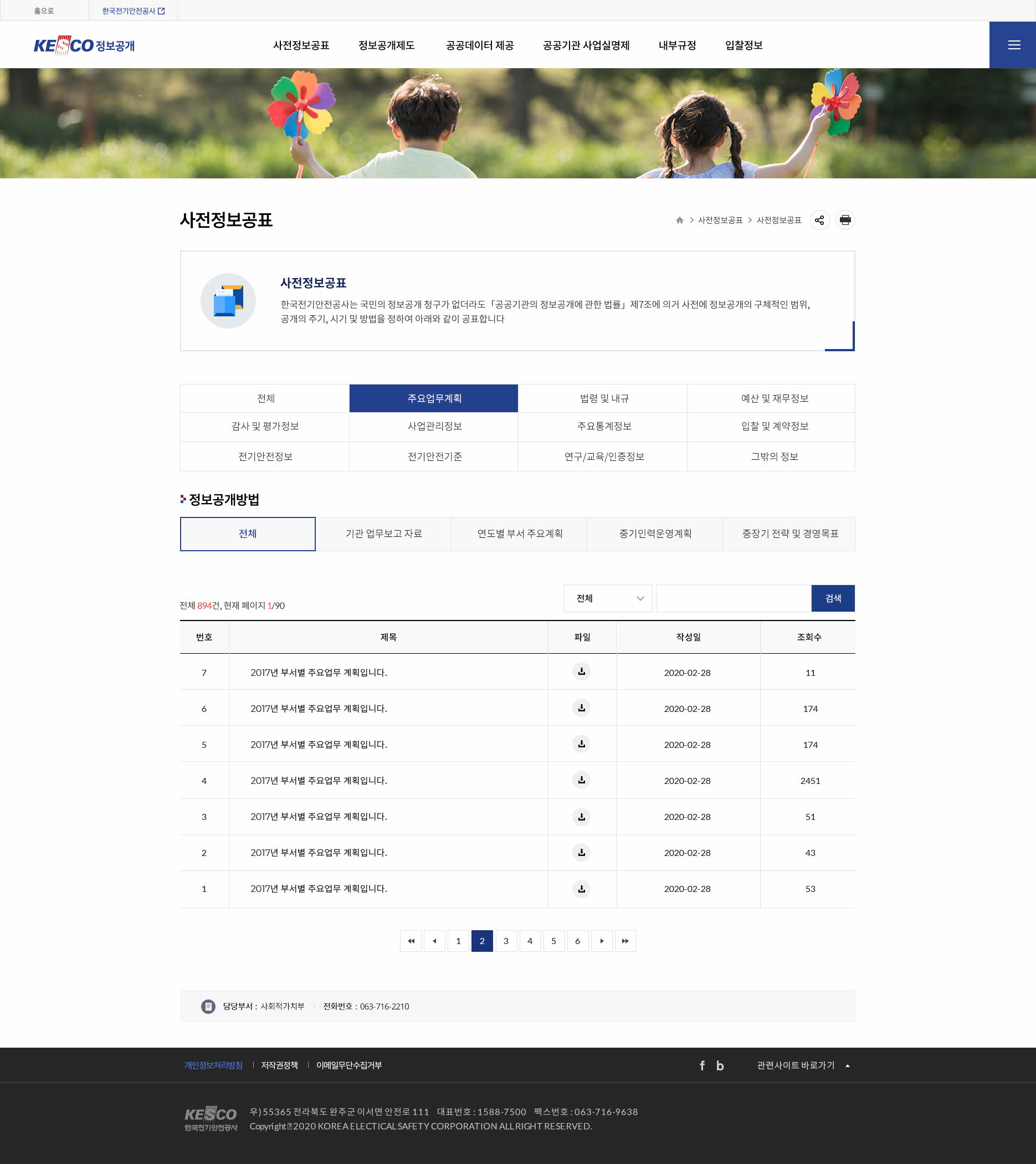1036x1164 pixels.
Task: Expand the 관련사이트 바로가기 footer menu
Action: (x=803, y=1065)
